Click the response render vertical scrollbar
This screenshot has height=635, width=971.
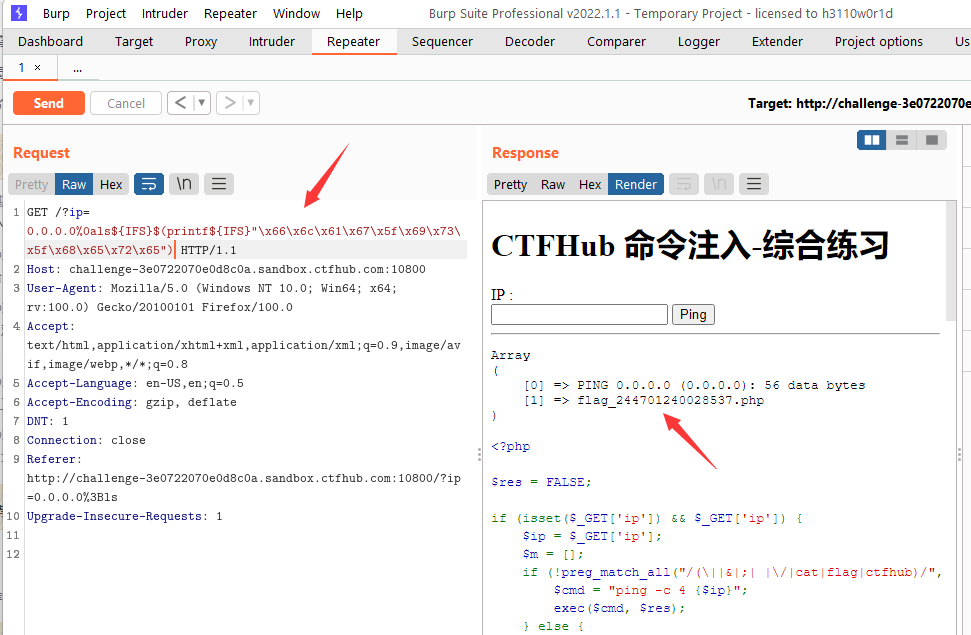point(951,261)
